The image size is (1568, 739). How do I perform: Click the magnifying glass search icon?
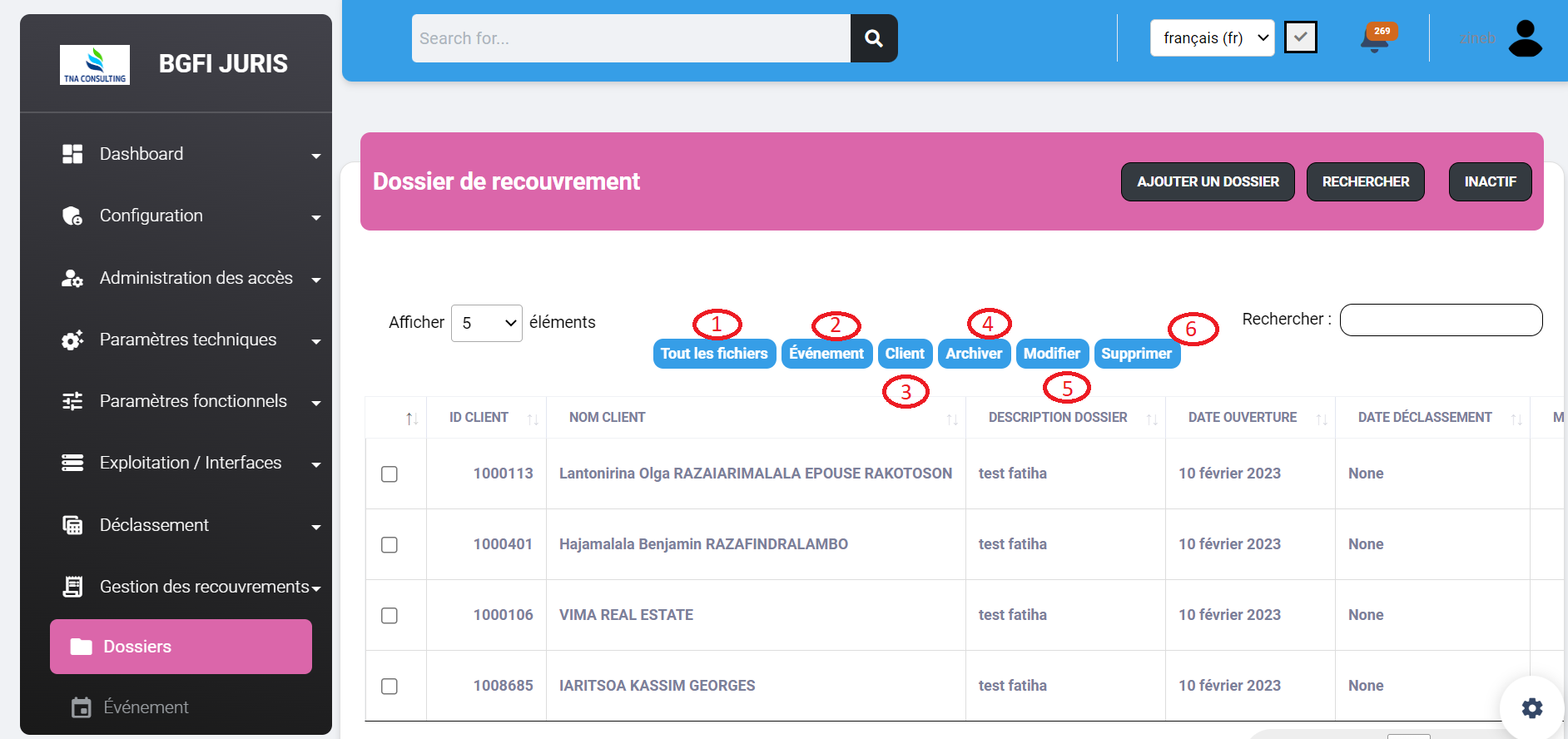click(873, 38)
